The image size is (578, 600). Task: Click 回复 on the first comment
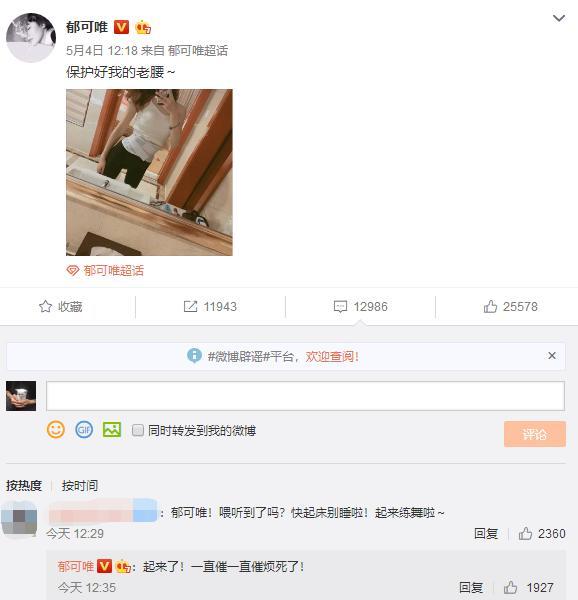[486, 533]
